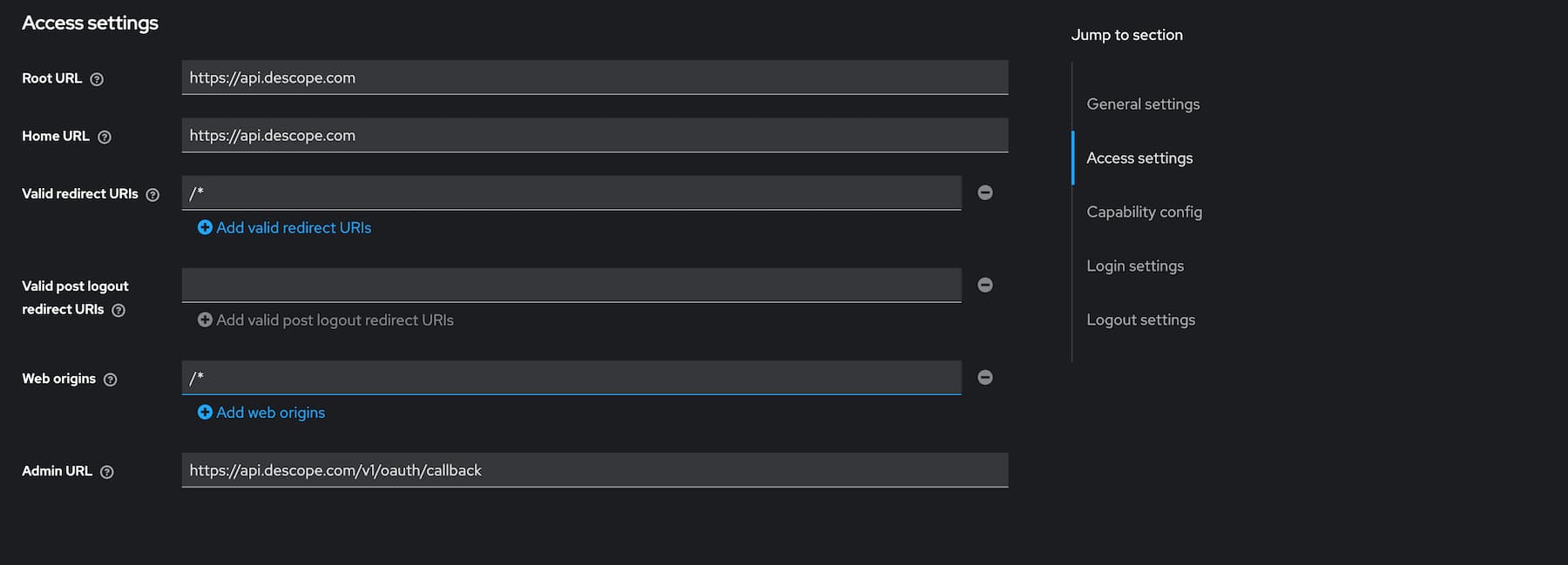The image size is (1568, 565).
Task: Remove the /* web origin entry
Action: pos(984,377)
